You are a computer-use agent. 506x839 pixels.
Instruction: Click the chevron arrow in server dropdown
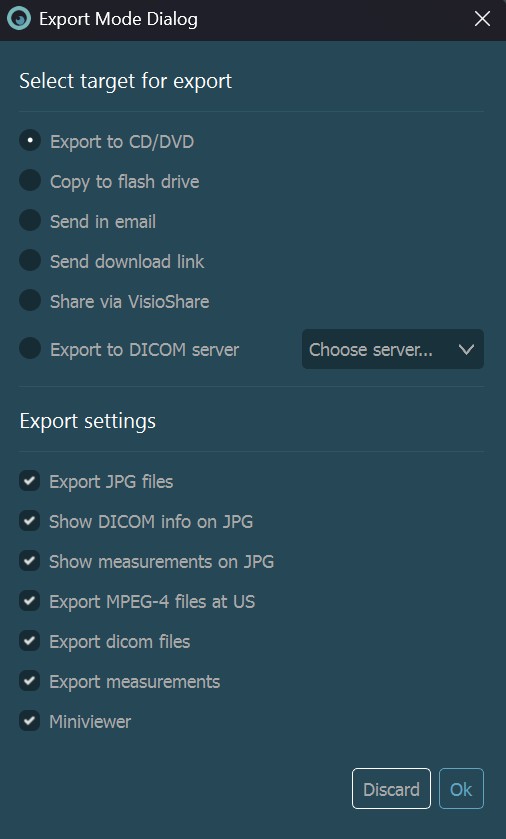(x=466, y=349)
